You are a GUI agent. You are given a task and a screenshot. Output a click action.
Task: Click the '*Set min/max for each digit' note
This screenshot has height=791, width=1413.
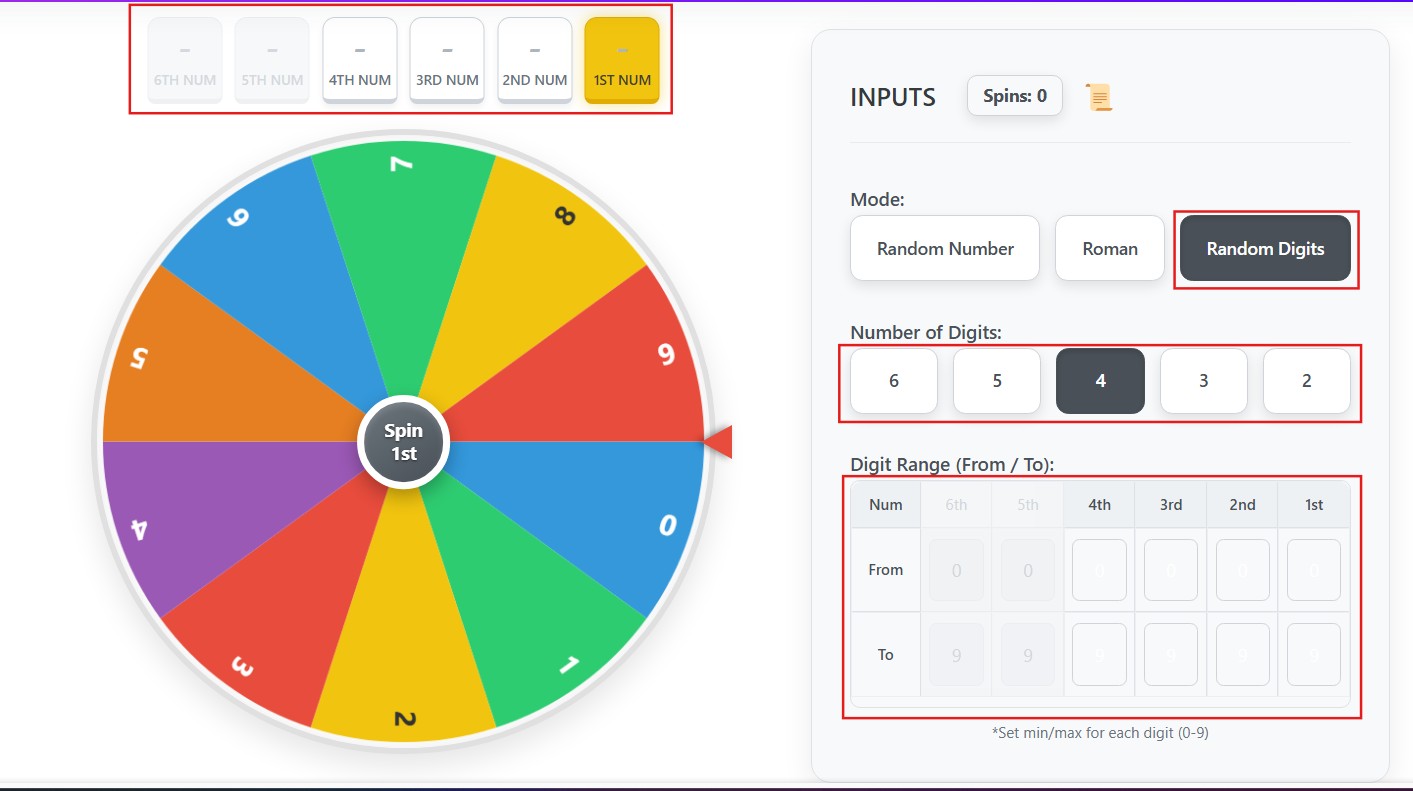1100,733
